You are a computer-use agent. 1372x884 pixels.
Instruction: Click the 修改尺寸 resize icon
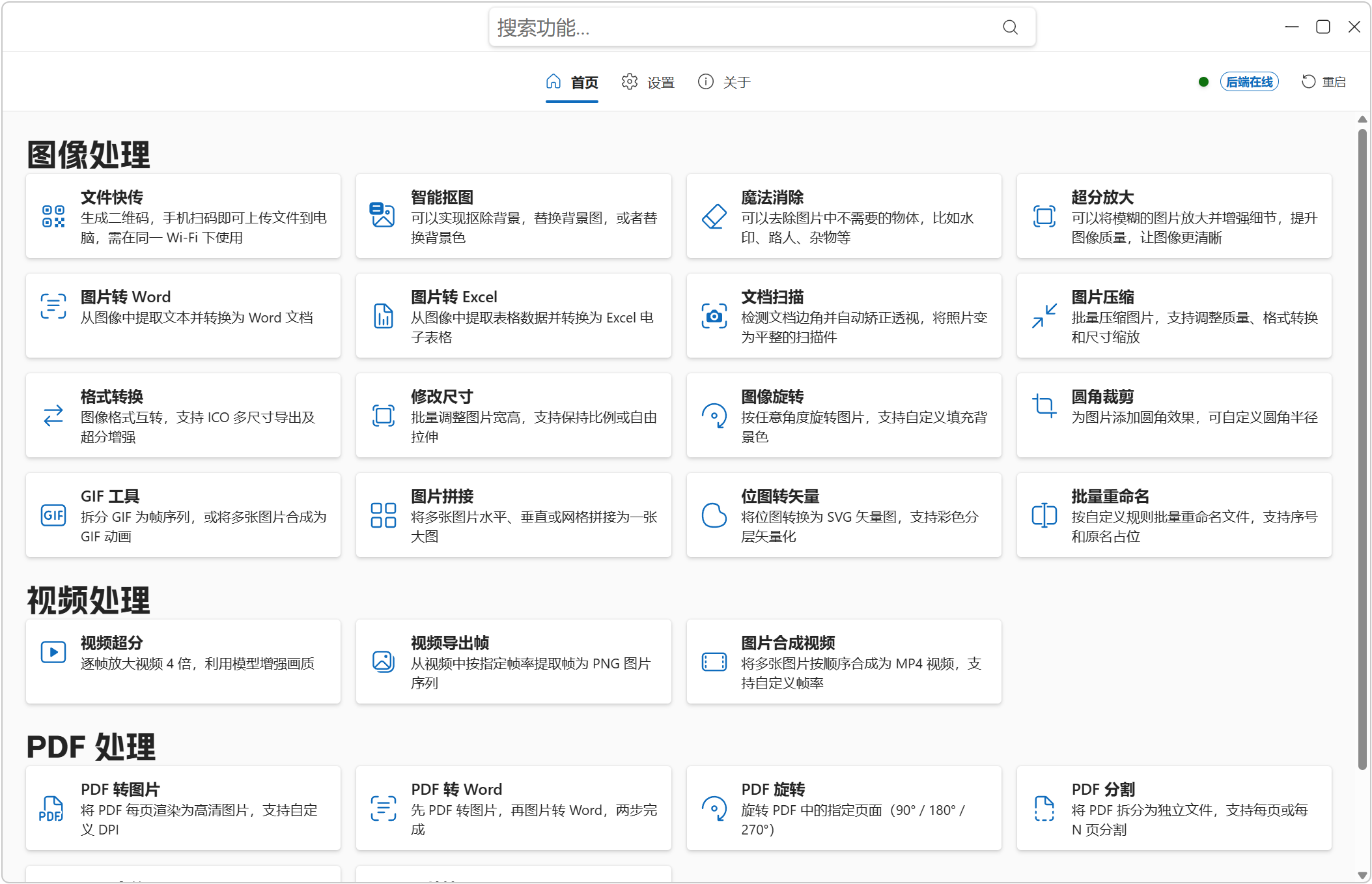pos(384,416)
